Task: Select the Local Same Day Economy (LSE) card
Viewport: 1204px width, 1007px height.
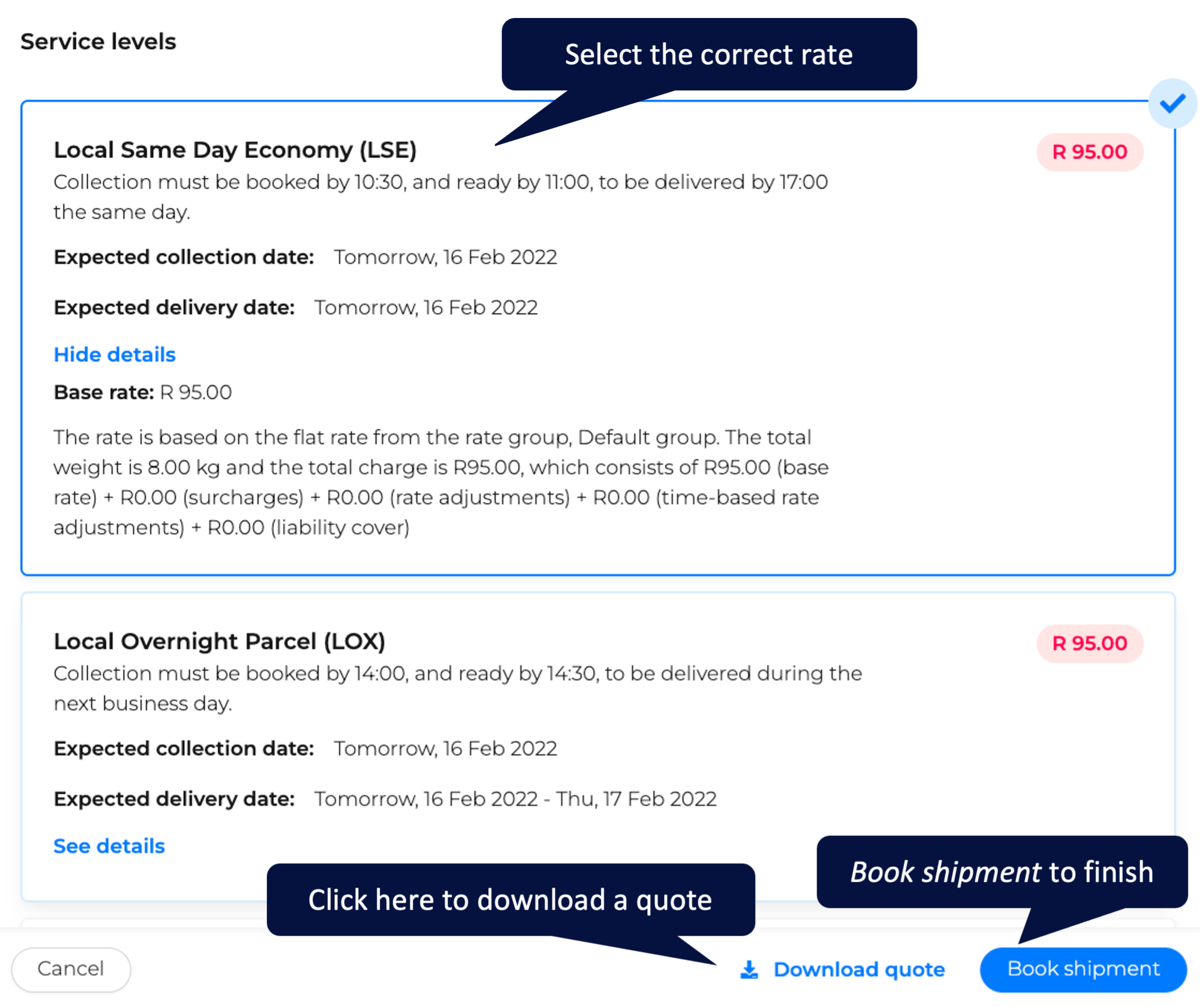Action: pyautogui.click(x=598, y=338)
